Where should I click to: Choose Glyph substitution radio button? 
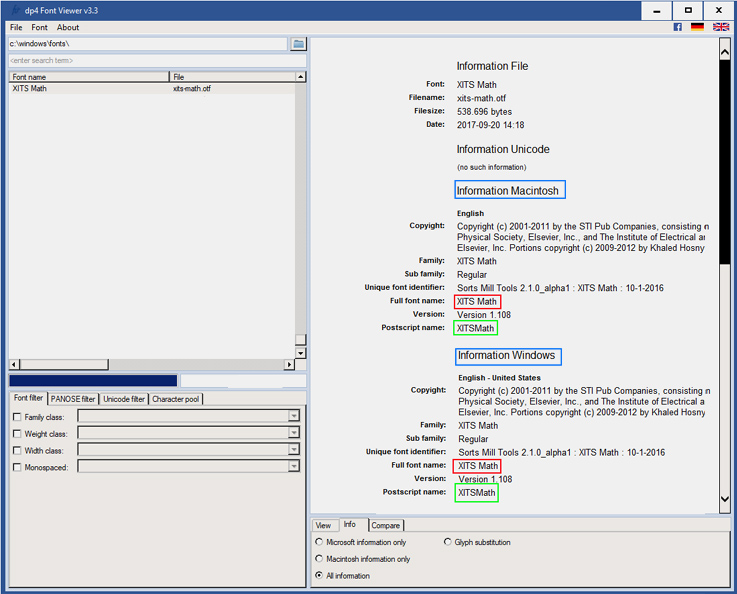(447, 542)
